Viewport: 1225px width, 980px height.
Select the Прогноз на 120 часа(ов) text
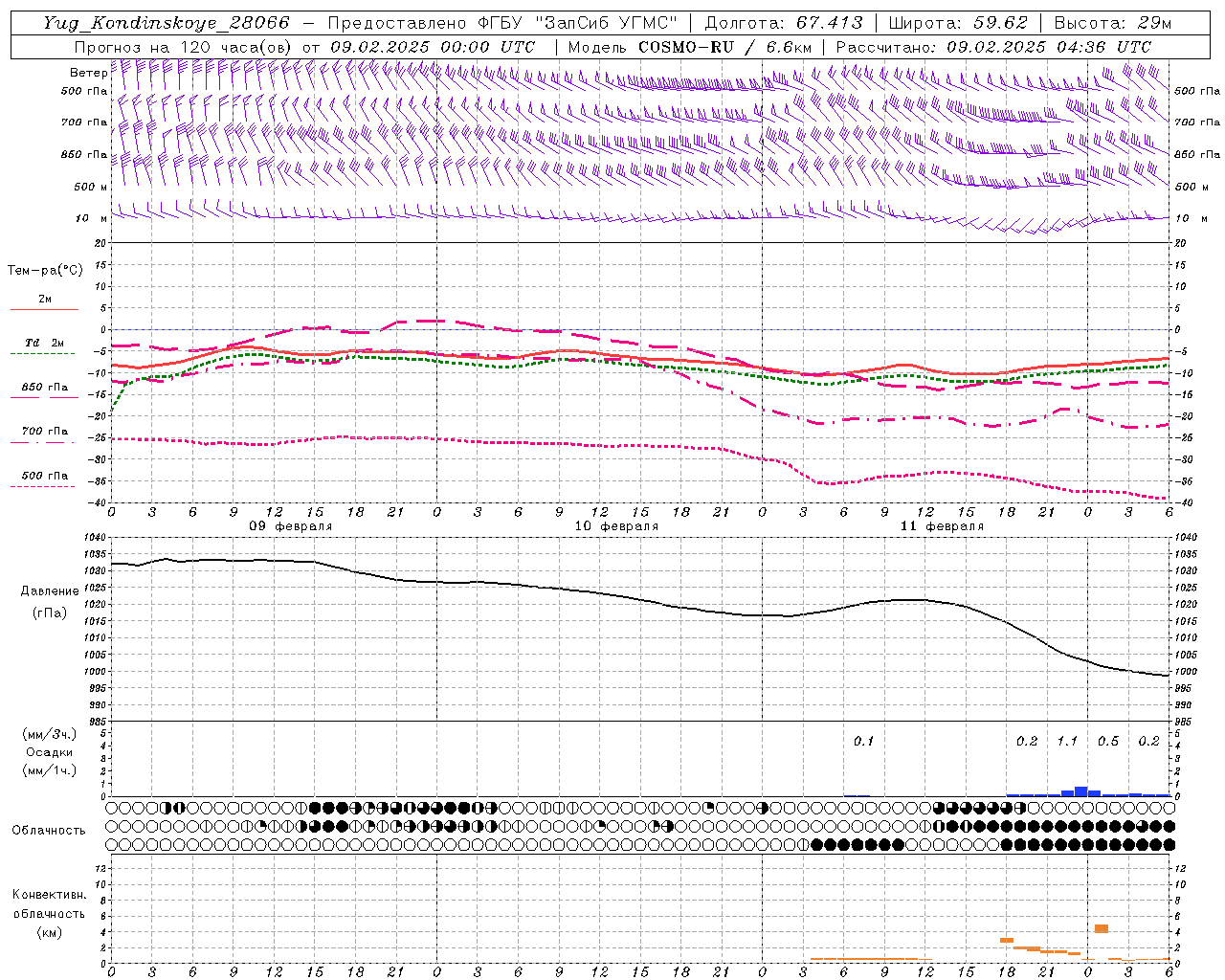point(184,47)
